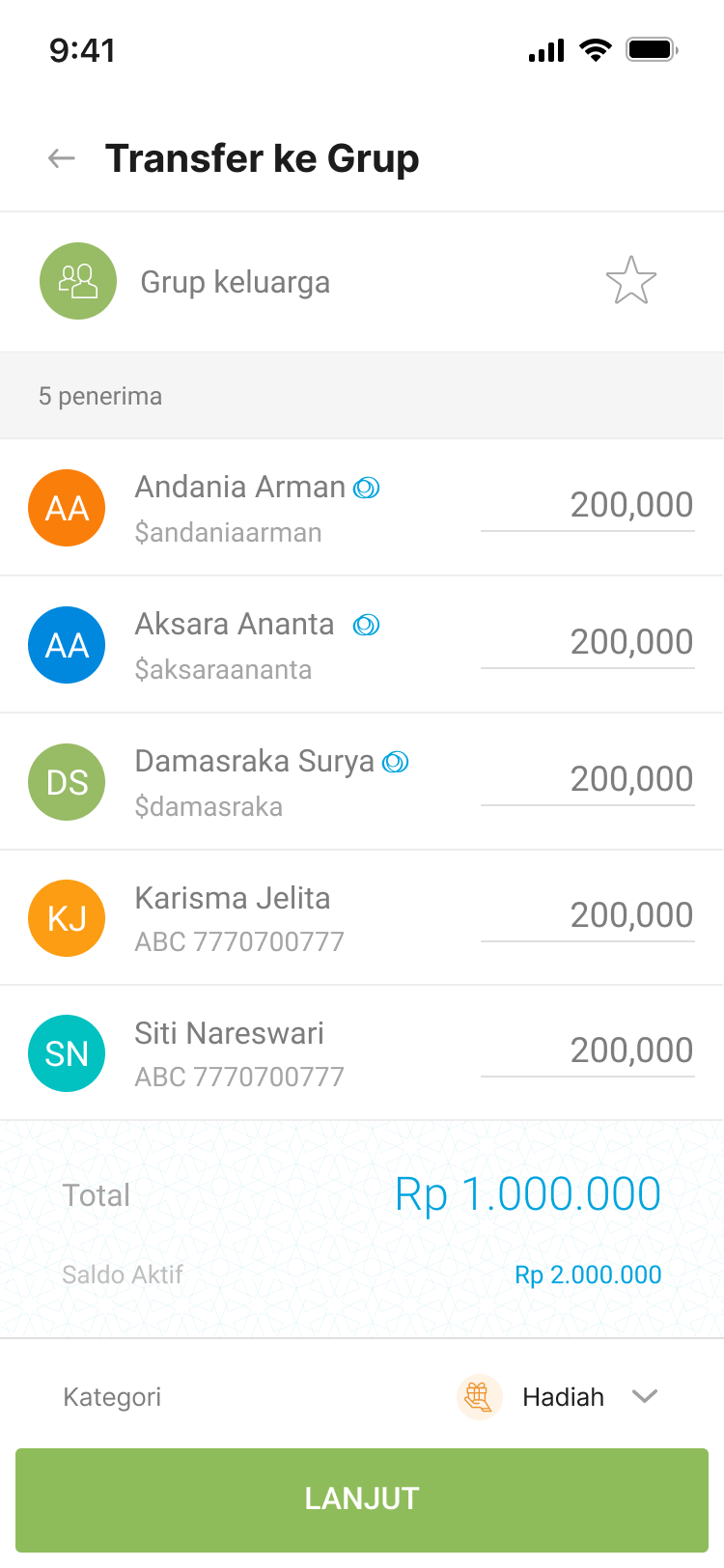Viewport: 724px width, 1568px height.
Task: Tap Aksara Ananta's blue AA avatar
Action: [67, 645]
